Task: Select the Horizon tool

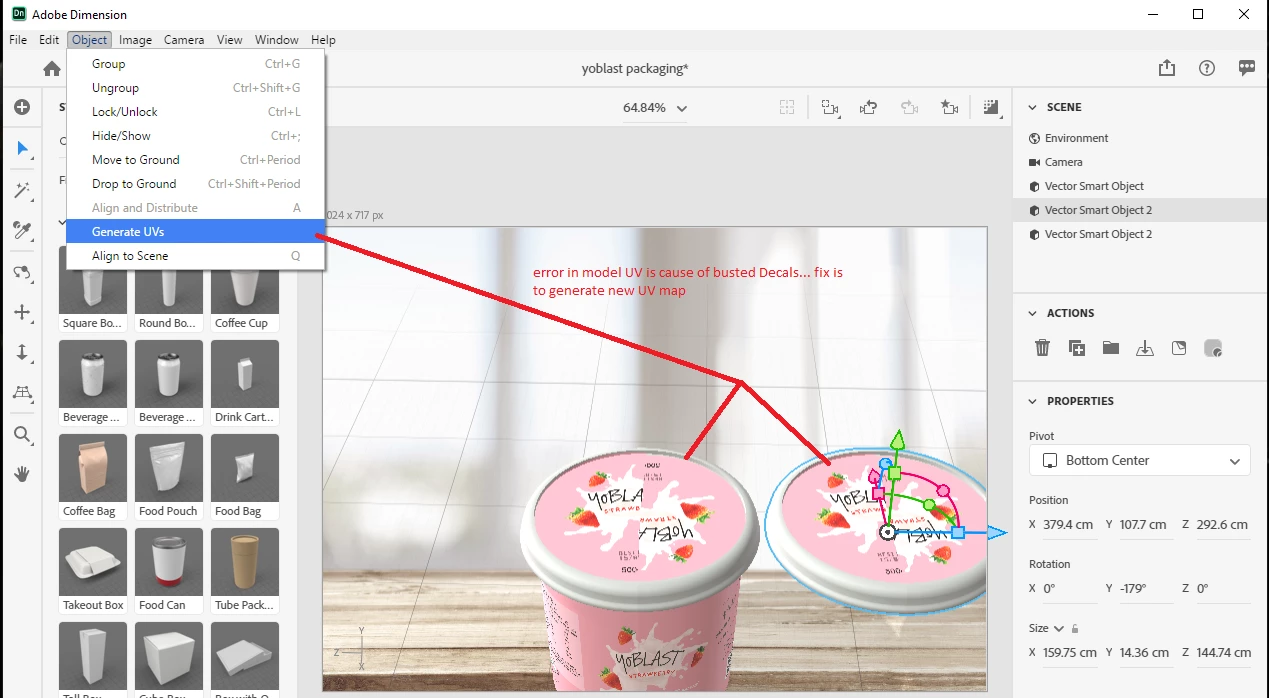Action: click(22, 393)
